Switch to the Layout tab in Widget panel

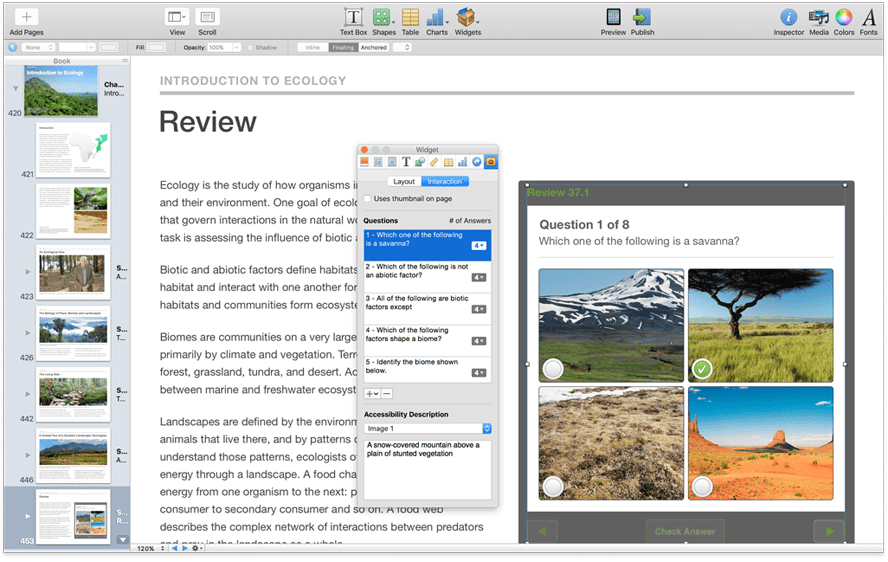(x=404, y=182)
